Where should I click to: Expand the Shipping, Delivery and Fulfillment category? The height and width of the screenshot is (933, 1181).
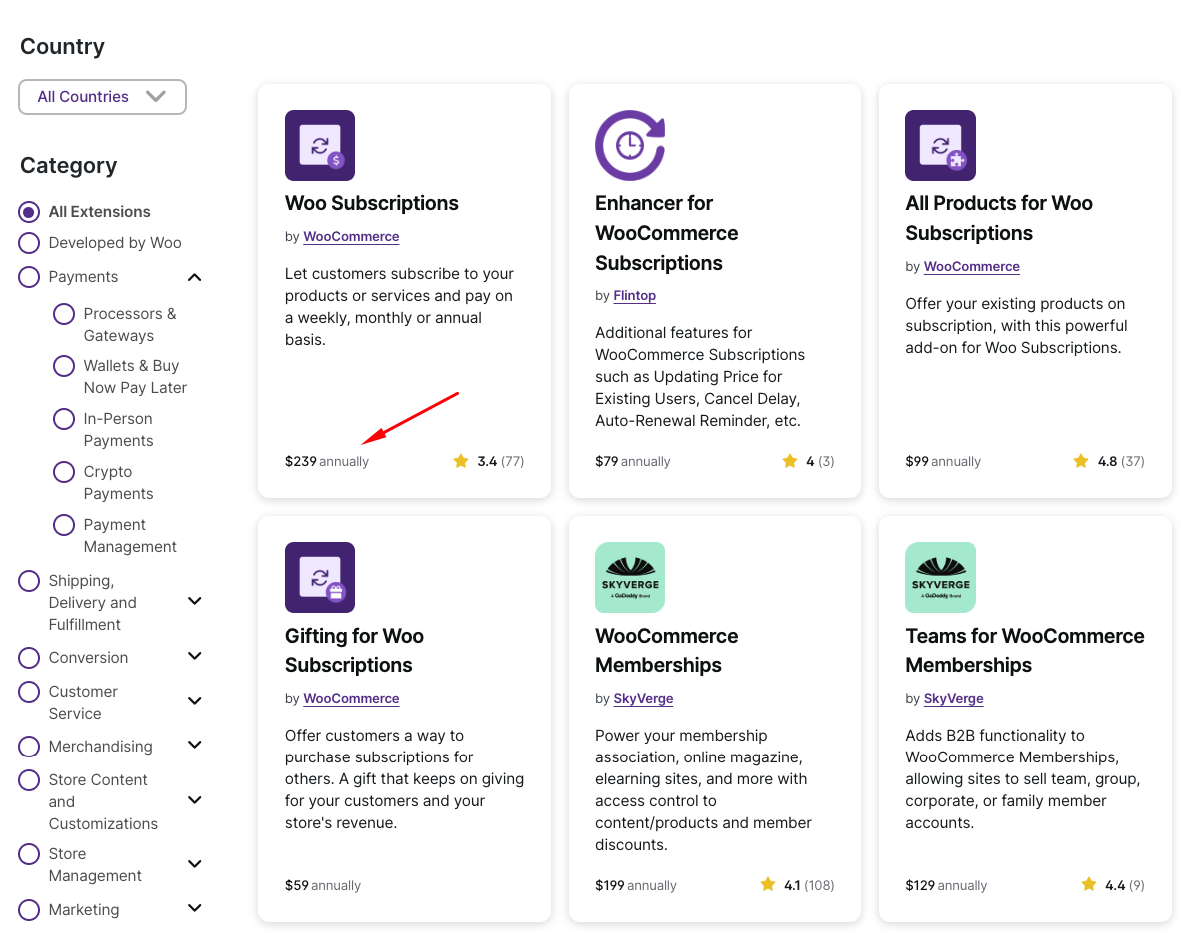195,601
